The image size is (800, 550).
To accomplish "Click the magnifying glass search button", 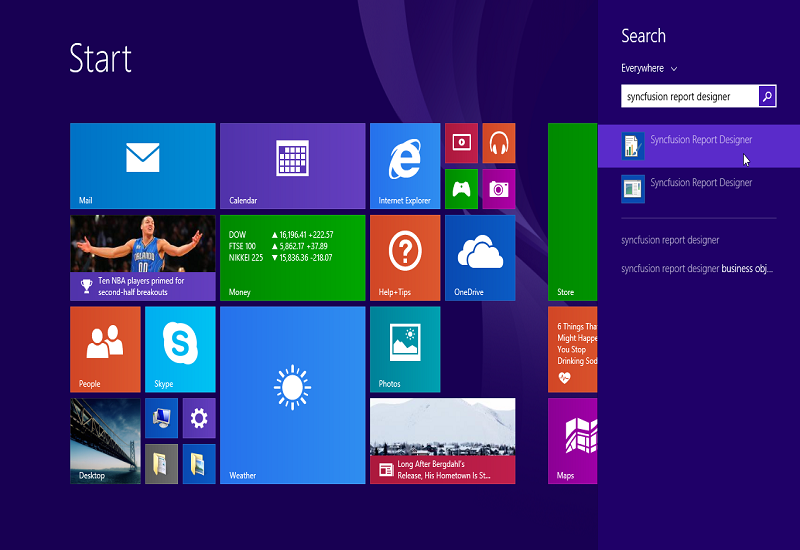I will coord(766,97).
